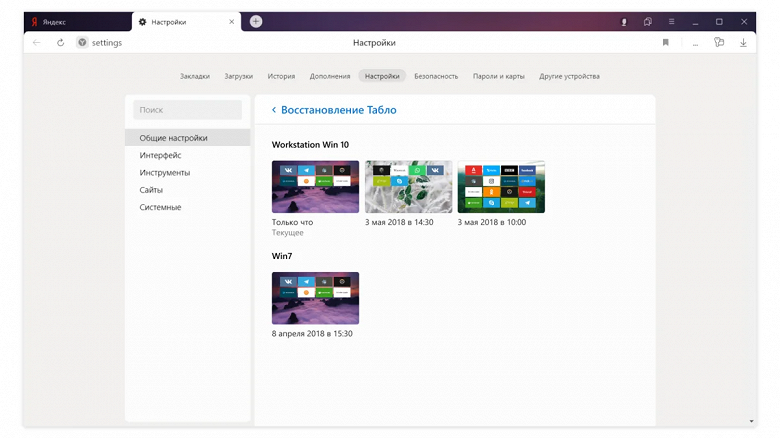
Task: Select the 3 мая 2018 10:00 thumbnail
Action: (501, 187)
